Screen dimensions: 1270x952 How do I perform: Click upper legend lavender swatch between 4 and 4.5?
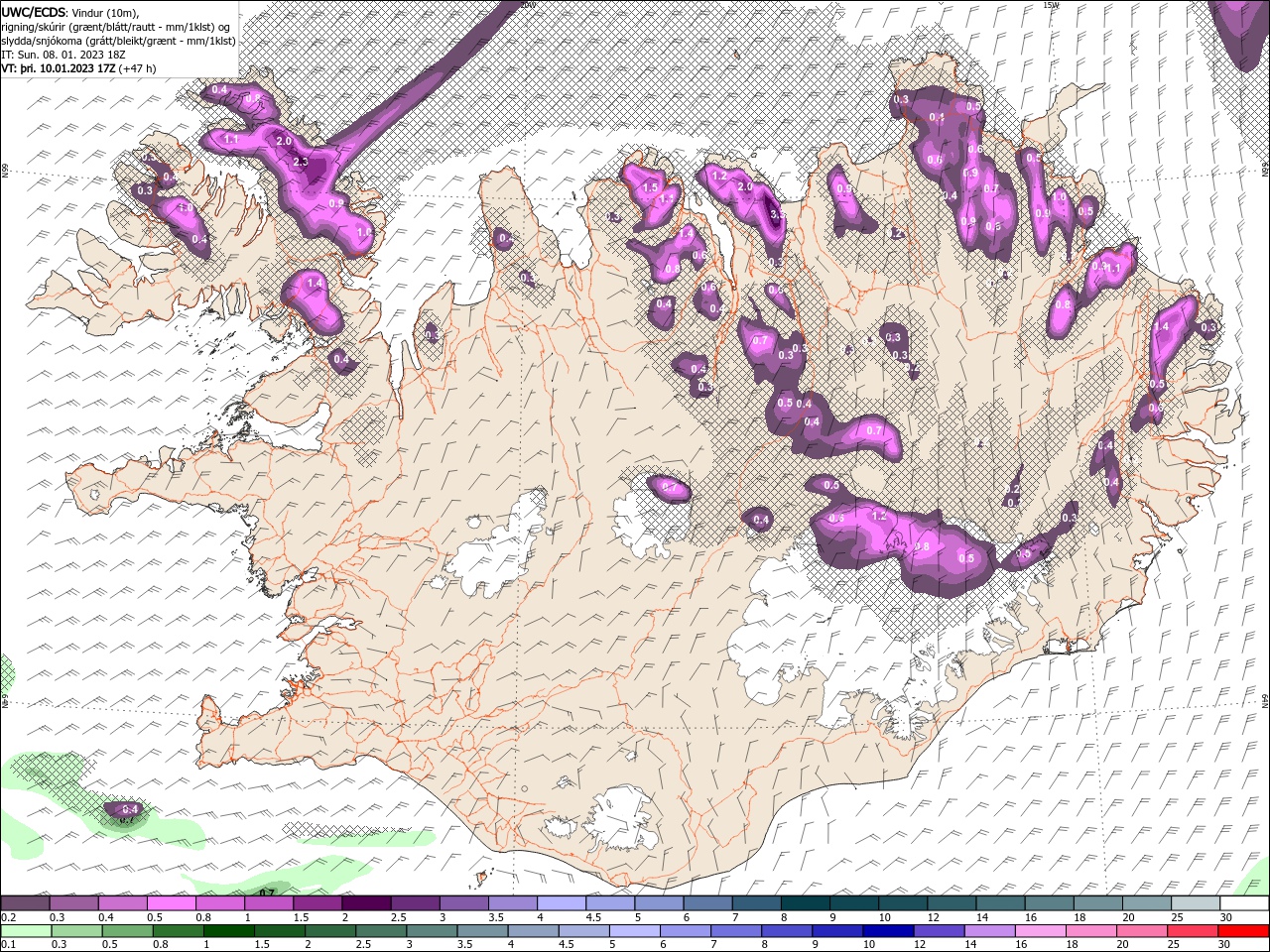pos(562,902)
